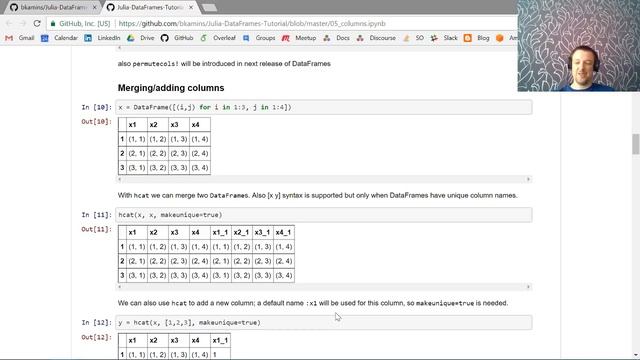Open the Calendar bookmark
This screenshot has height=360, width=640.
pyautogui.click(x=59, y=38)
